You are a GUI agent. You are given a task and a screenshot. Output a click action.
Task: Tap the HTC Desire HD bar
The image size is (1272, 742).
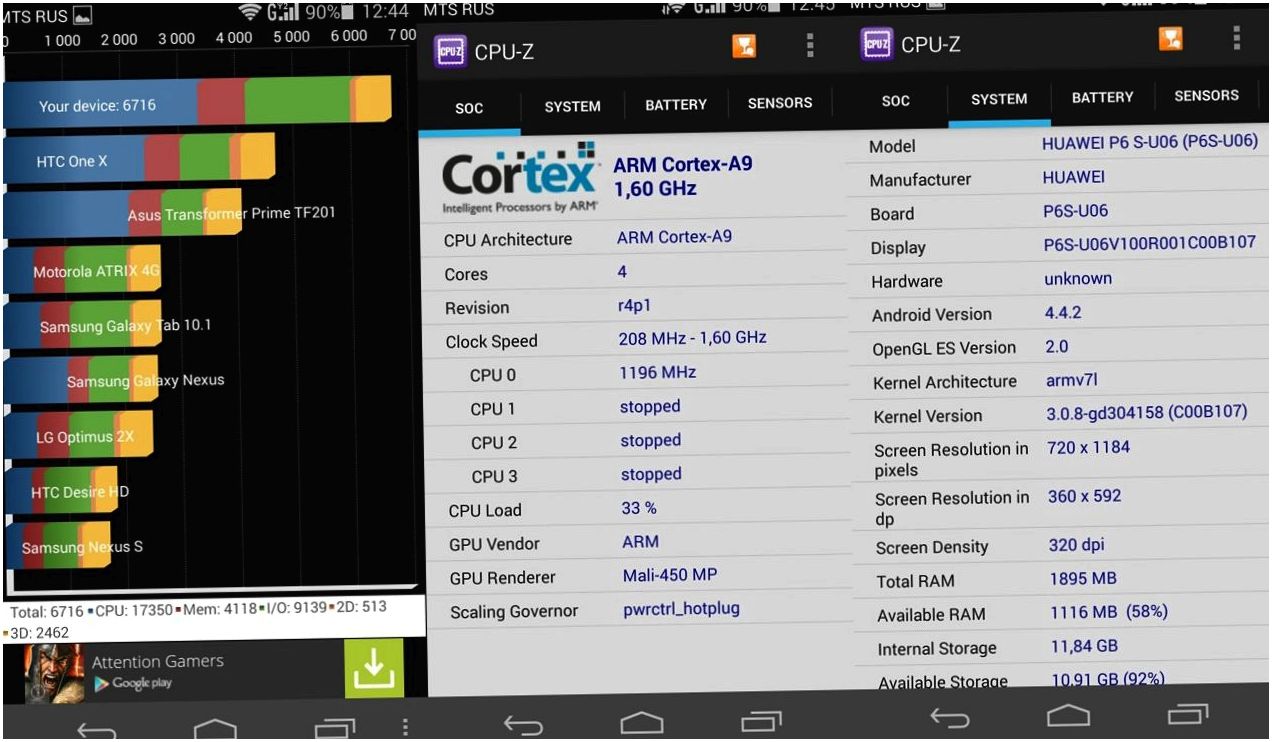click(60, 490)
